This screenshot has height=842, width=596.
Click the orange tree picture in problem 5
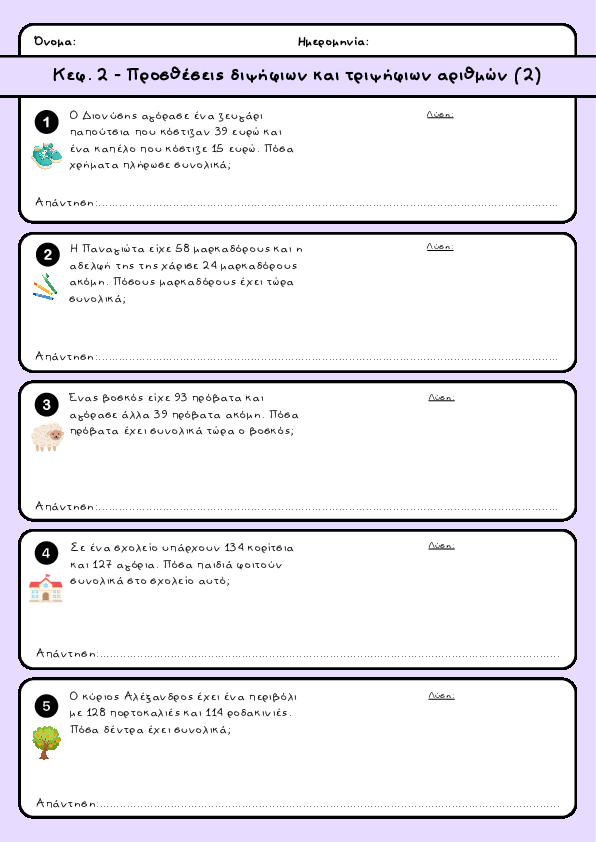(46, 742)
